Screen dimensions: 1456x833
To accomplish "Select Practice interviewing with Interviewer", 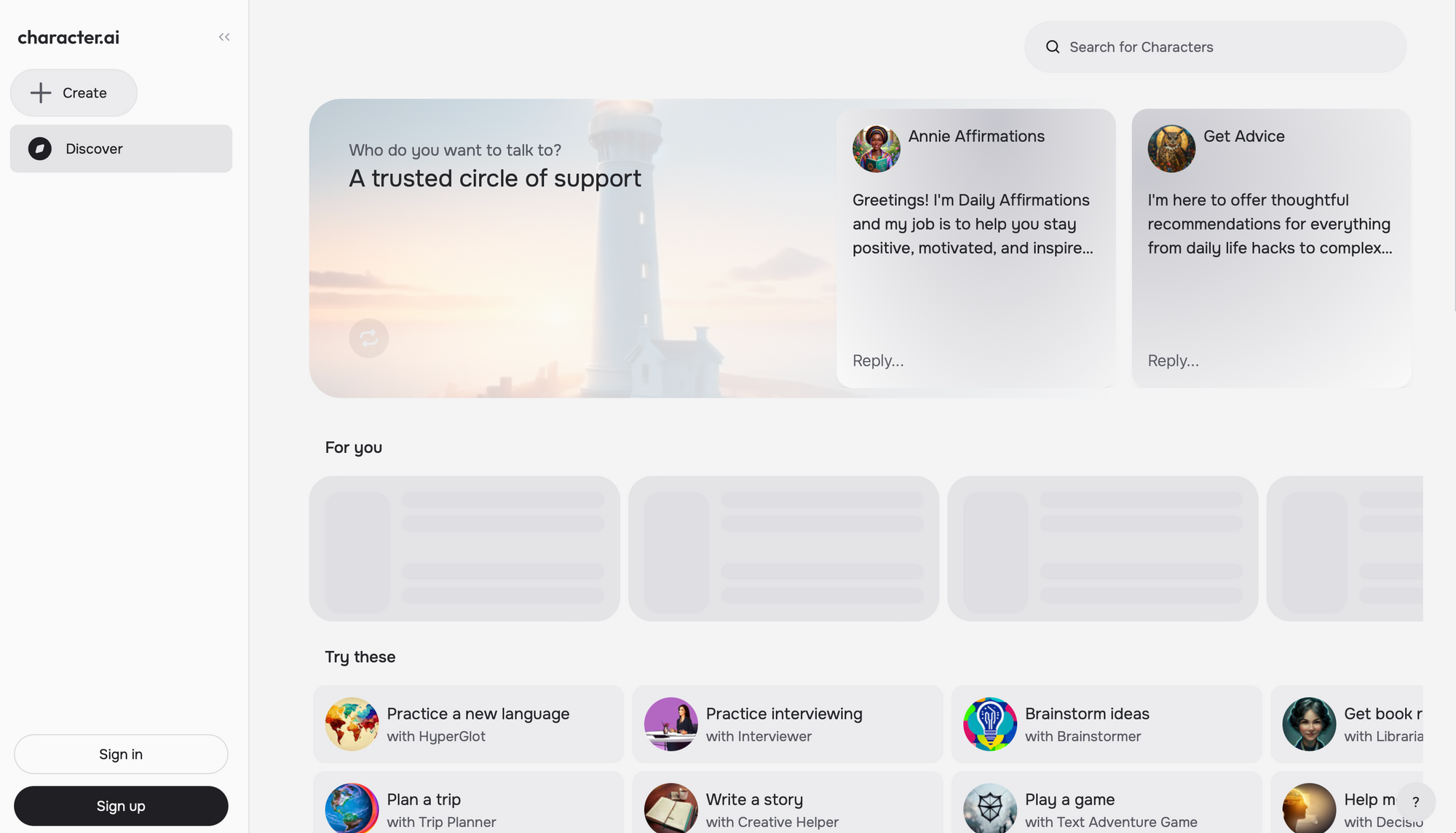I will coord(787,724).
